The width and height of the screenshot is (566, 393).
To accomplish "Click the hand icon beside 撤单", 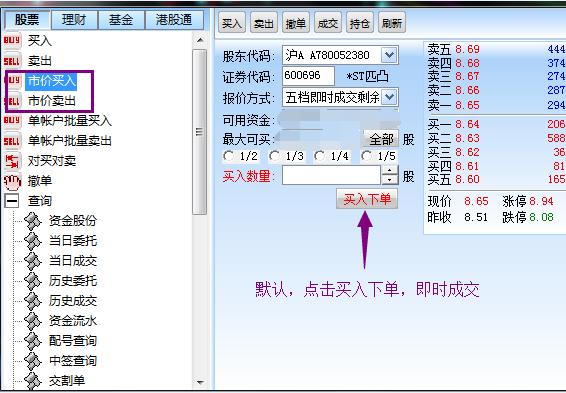I will (x=13, y=181).
